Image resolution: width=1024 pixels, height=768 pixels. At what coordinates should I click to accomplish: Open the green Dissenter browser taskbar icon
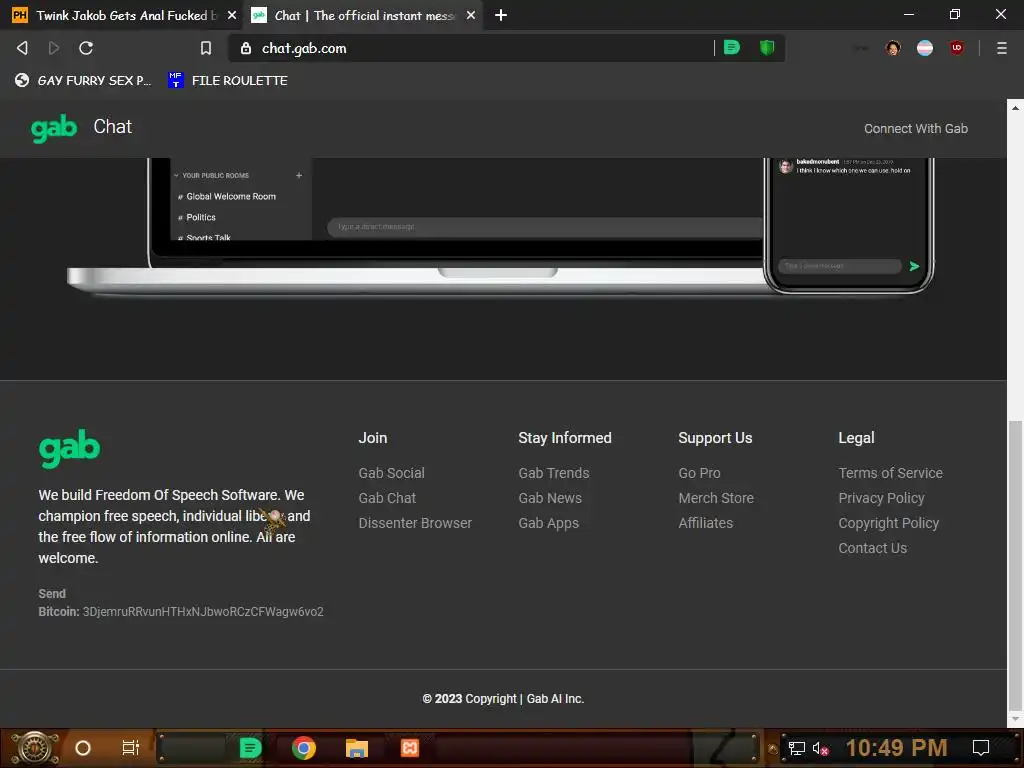tap(250, 748)
